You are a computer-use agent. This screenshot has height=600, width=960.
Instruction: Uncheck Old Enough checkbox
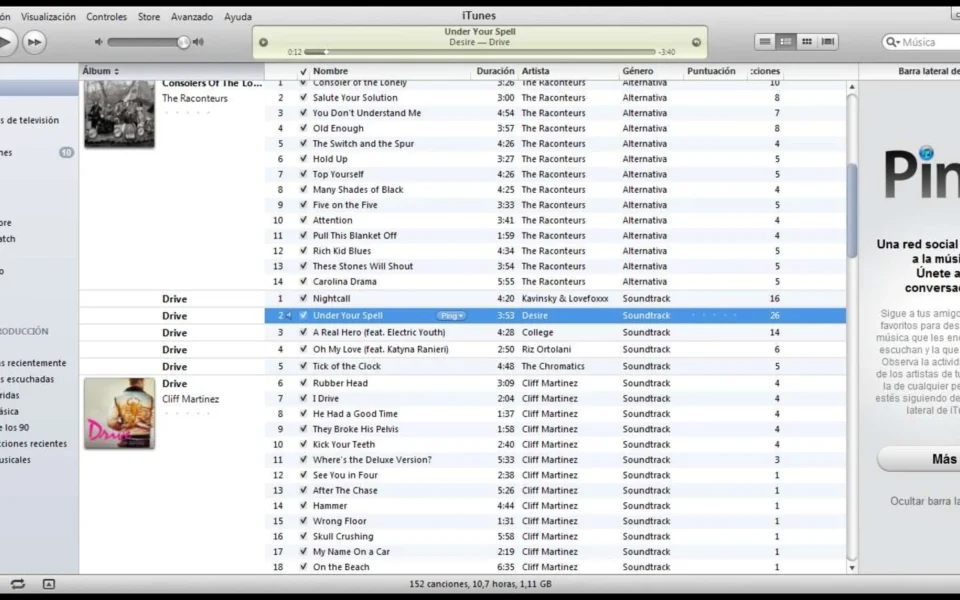303,128
